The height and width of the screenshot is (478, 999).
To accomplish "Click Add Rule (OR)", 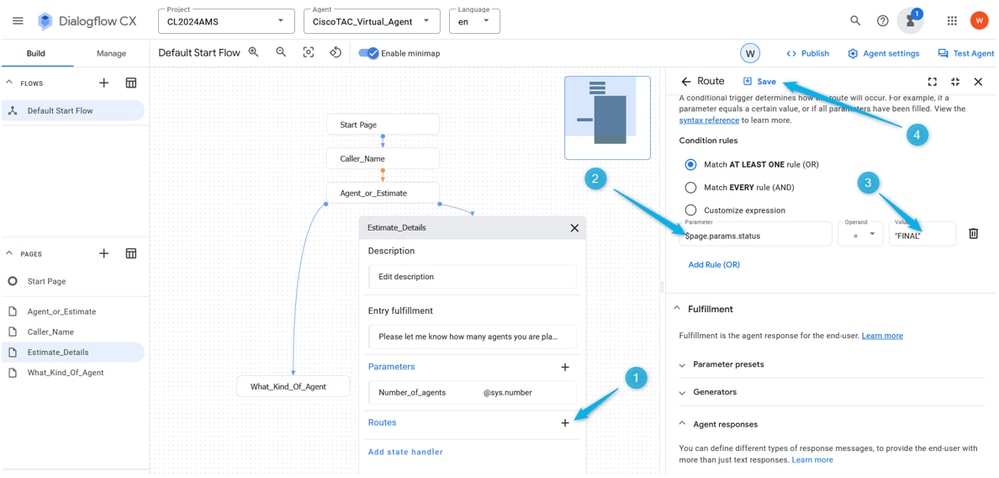I will point(714,264).
